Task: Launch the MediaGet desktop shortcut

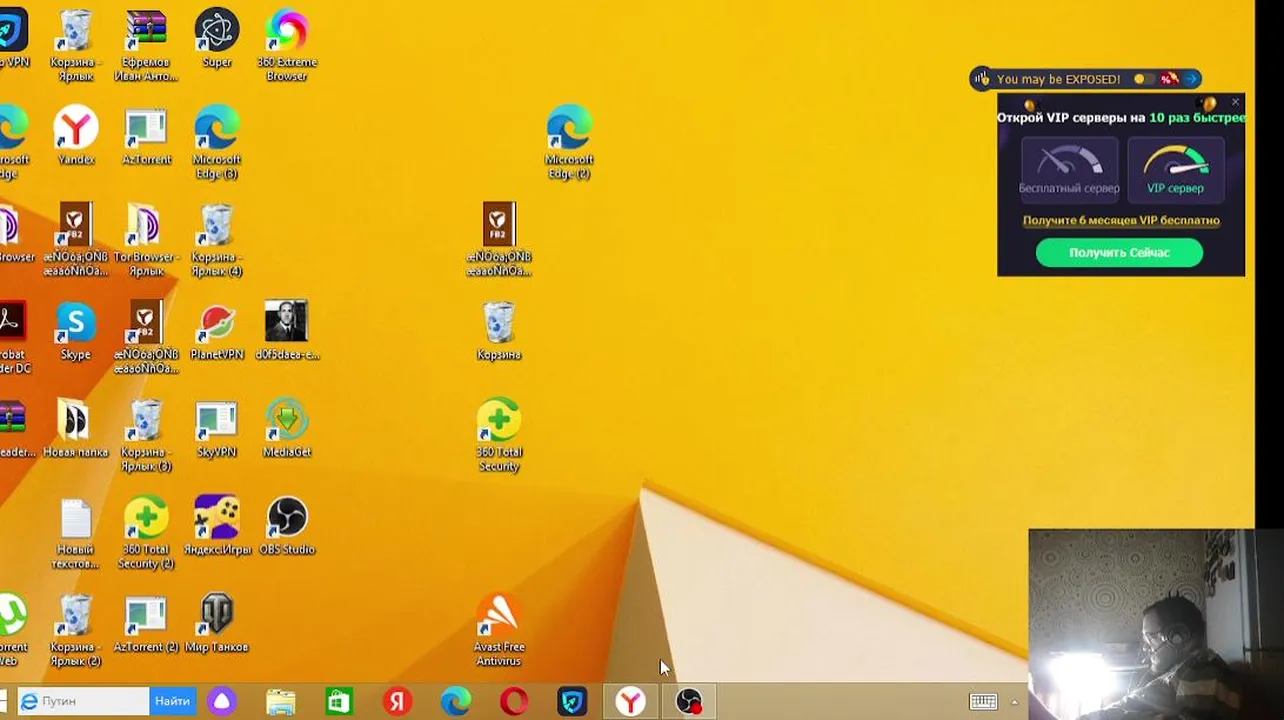Action: coord(287,428)
